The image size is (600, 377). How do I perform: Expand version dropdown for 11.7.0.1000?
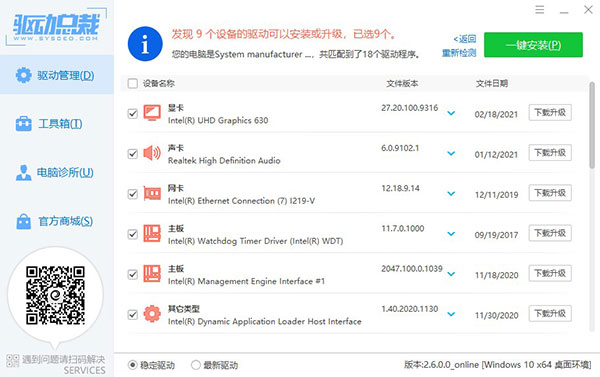(x=451, y=234)
